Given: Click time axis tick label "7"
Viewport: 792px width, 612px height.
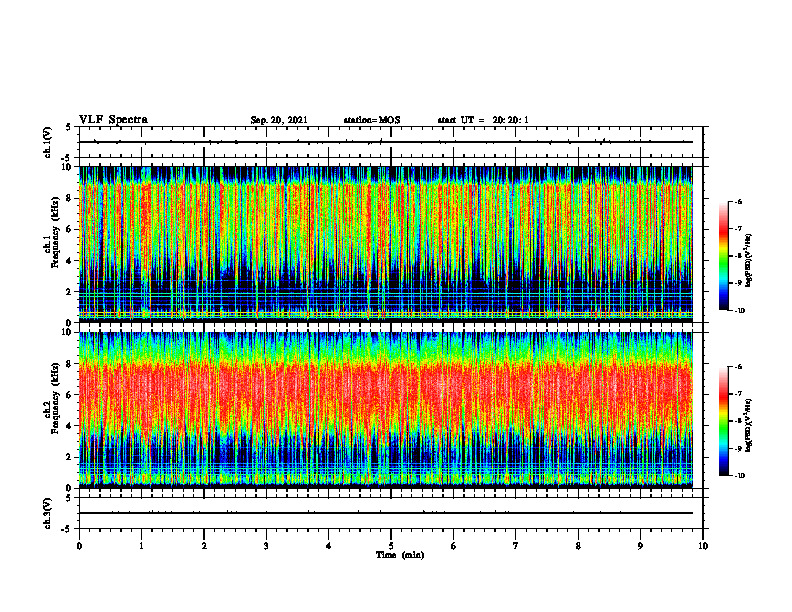Looking at the screenshot, I should (x=516, y=546).
